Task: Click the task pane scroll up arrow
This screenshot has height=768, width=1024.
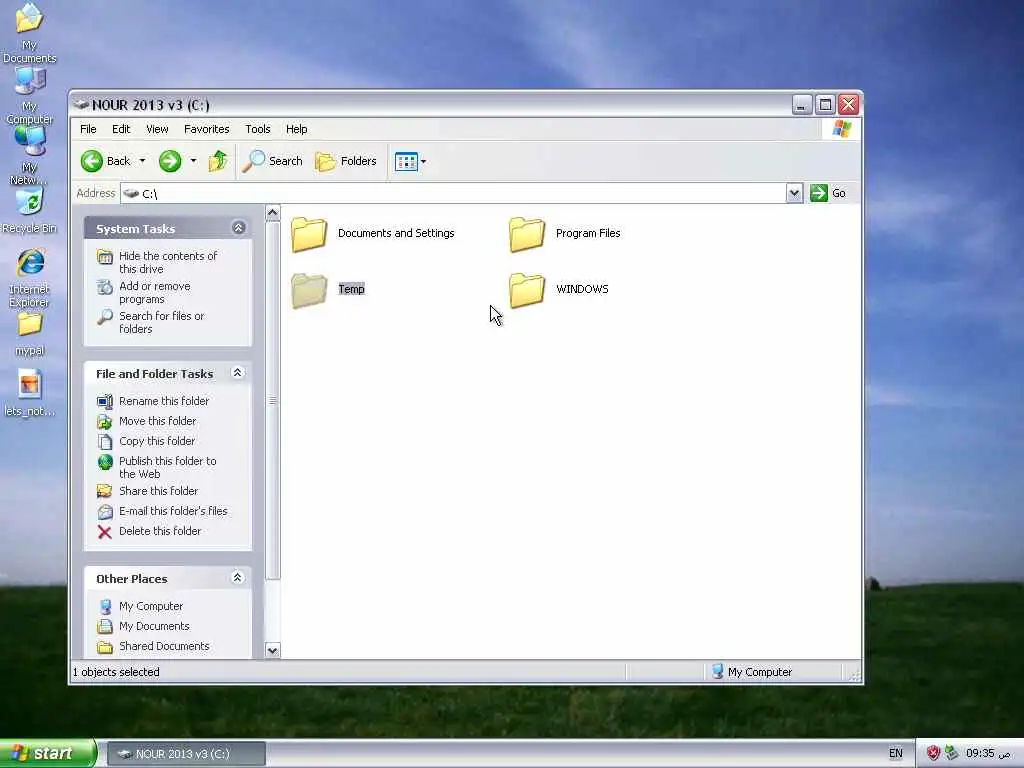Action: click(272, 213)
